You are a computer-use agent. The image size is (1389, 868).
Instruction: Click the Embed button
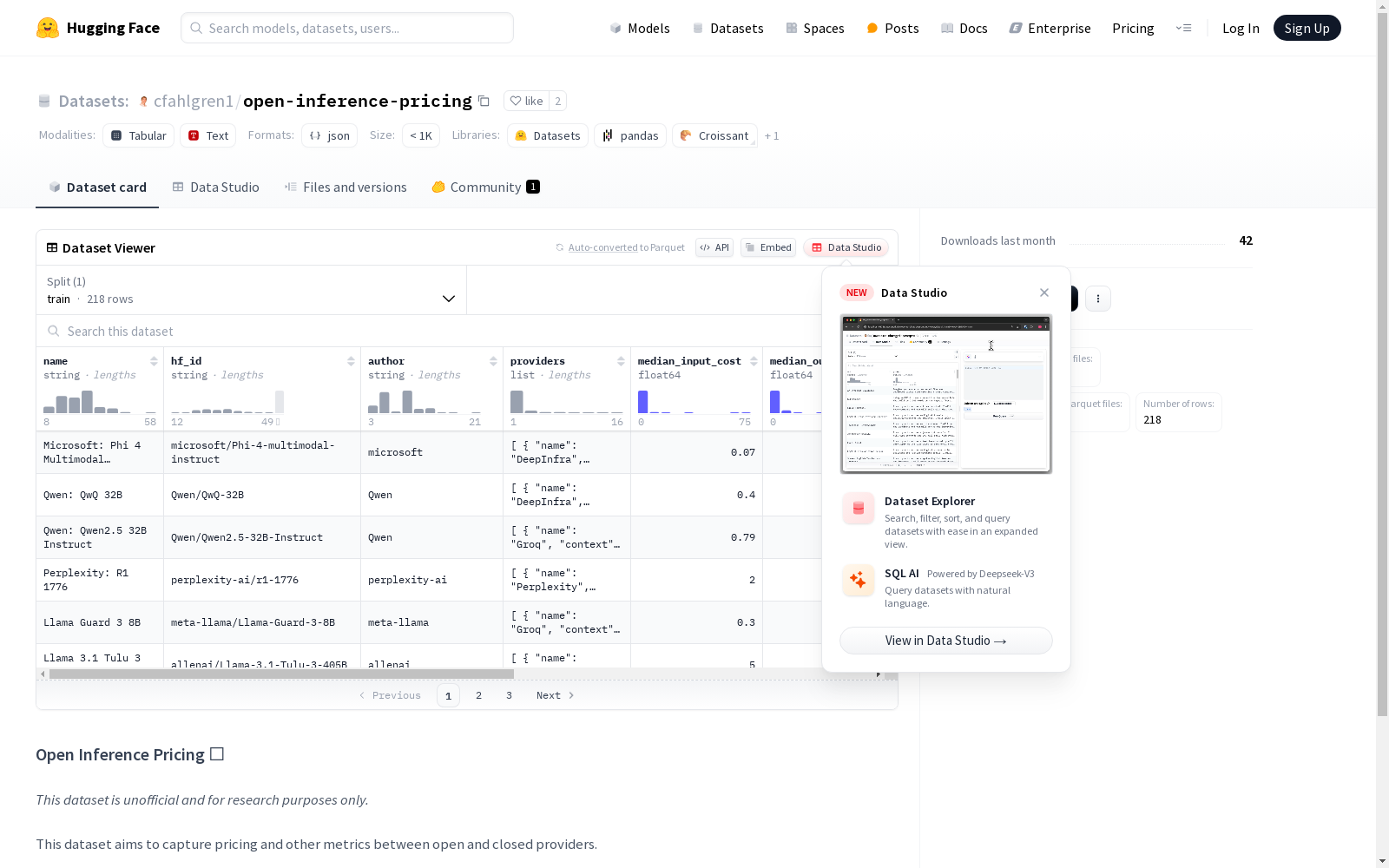[x=768, y=247]
